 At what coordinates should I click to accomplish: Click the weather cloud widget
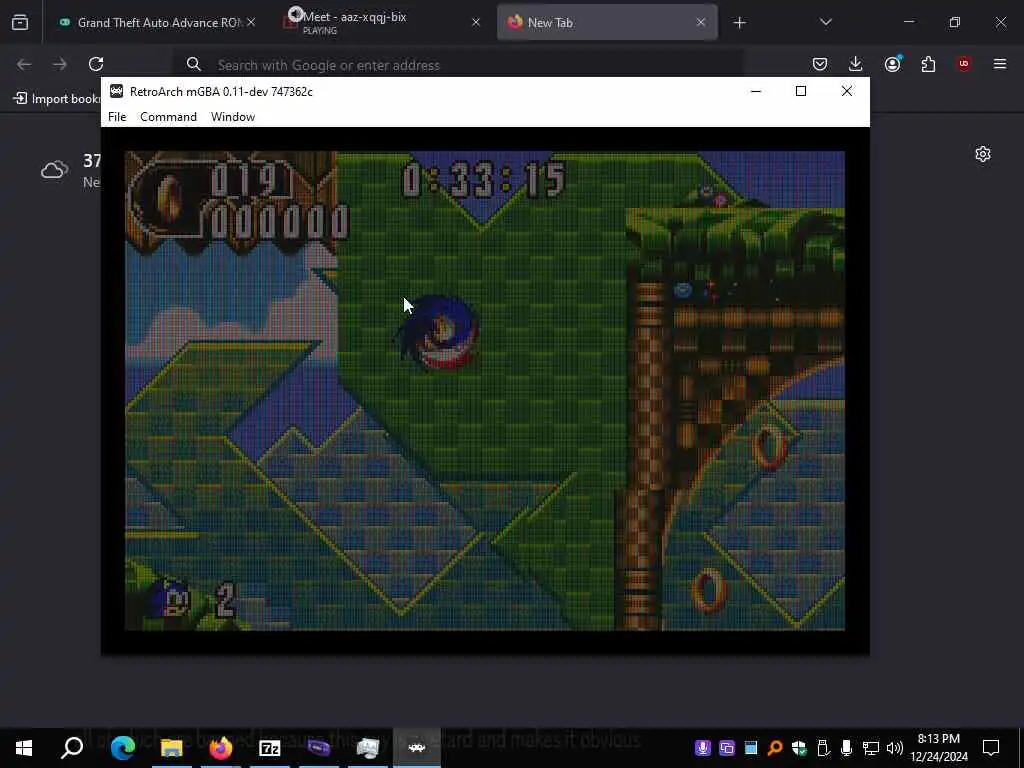coord(54,170)
